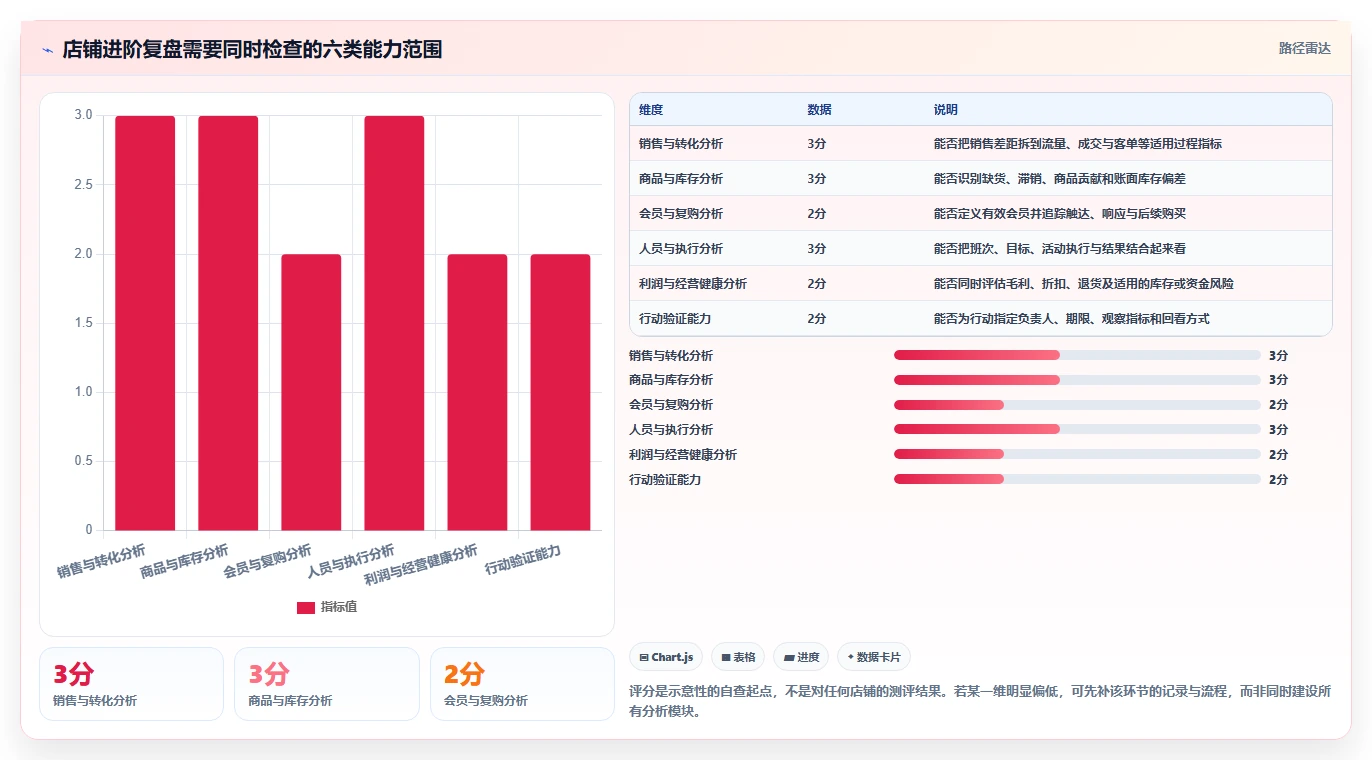Click the 维度 column header in the table

coord(651,109)
